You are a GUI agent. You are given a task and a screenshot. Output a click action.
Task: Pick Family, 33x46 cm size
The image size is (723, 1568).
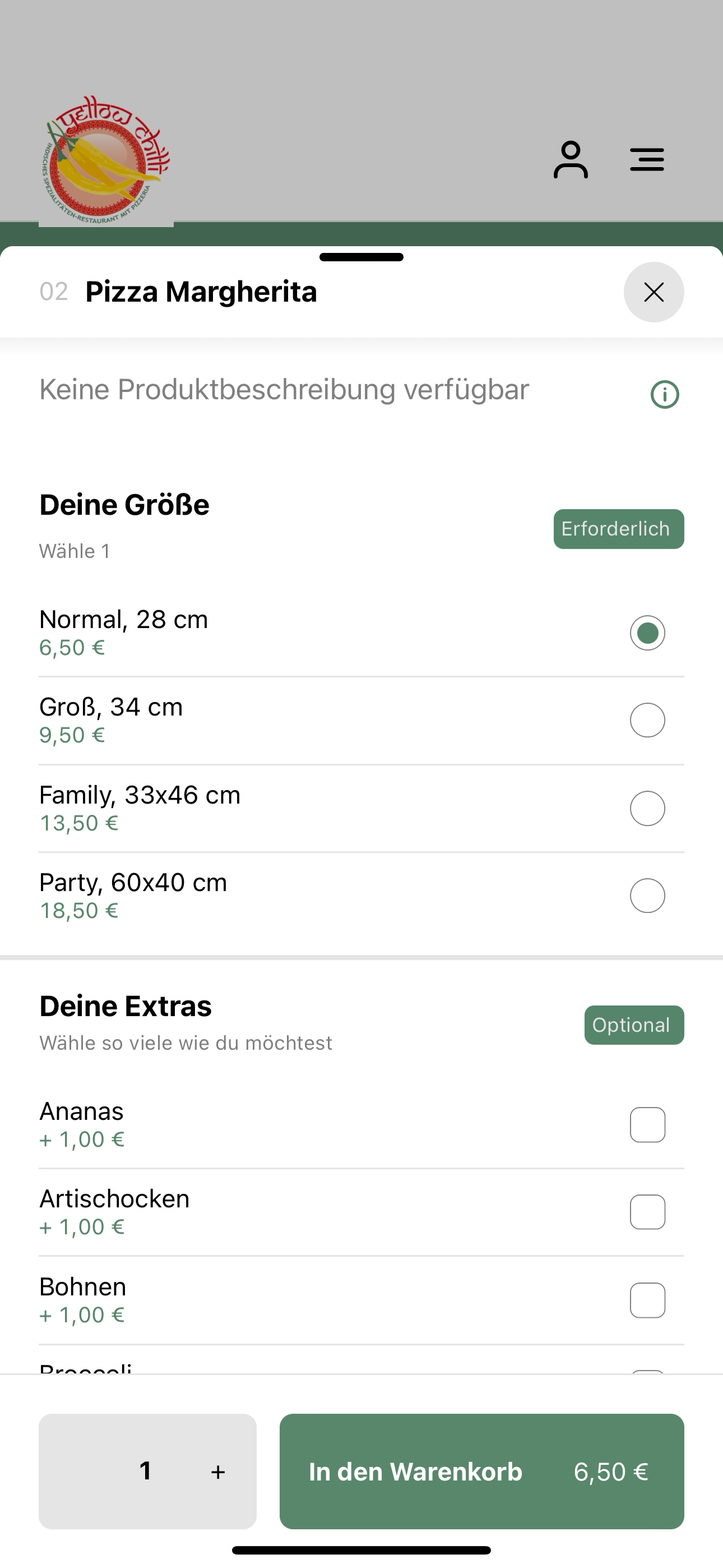361,808
